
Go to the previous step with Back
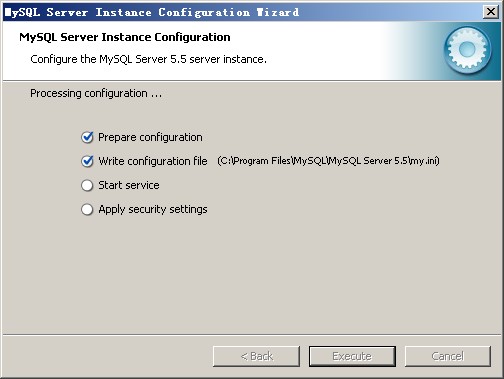[256, 356]
